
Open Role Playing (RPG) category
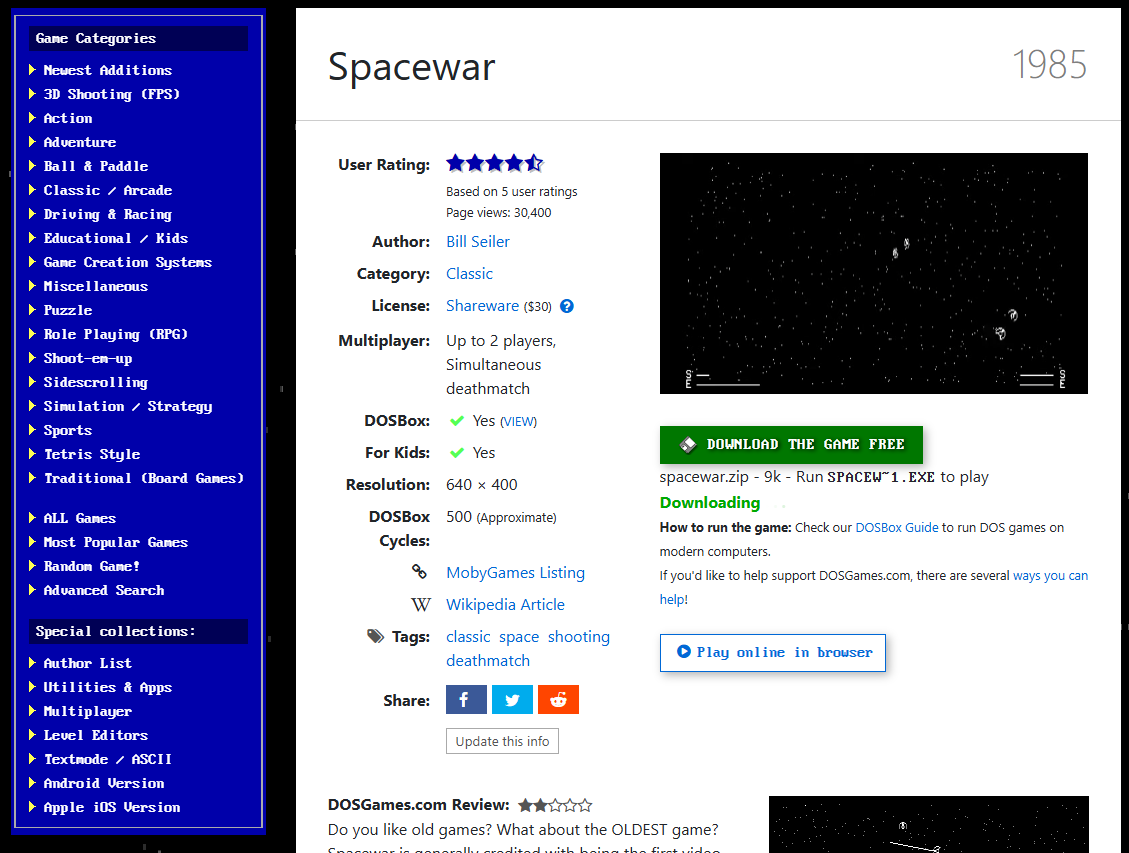(x=115, y=334)
